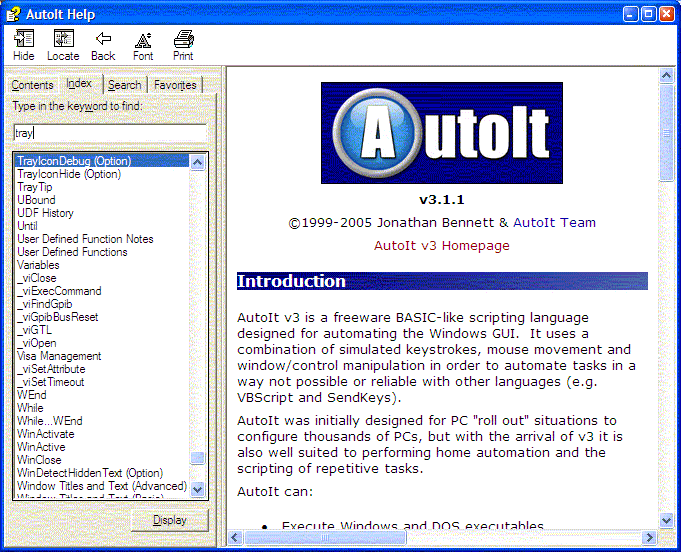681x552 pixels.
Task: Select the 'While' index entry
Action: pyautogui.click(x=30, y=408)
